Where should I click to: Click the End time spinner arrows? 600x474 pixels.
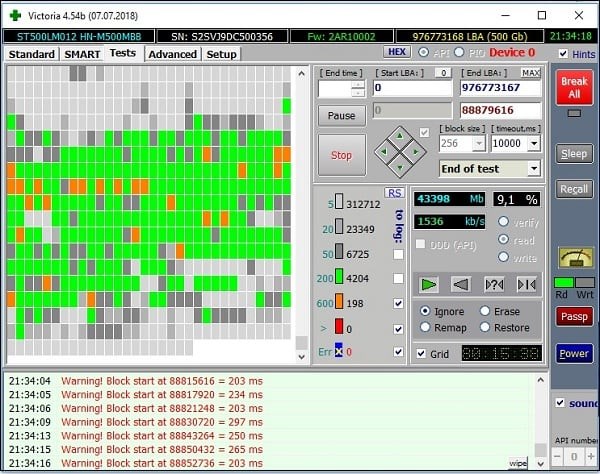click(358, 89)
